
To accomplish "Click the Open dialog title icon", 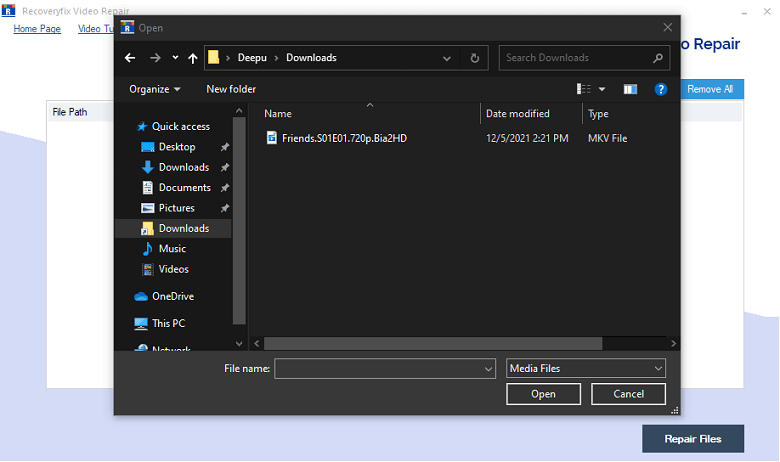I will tap(127, 27).
